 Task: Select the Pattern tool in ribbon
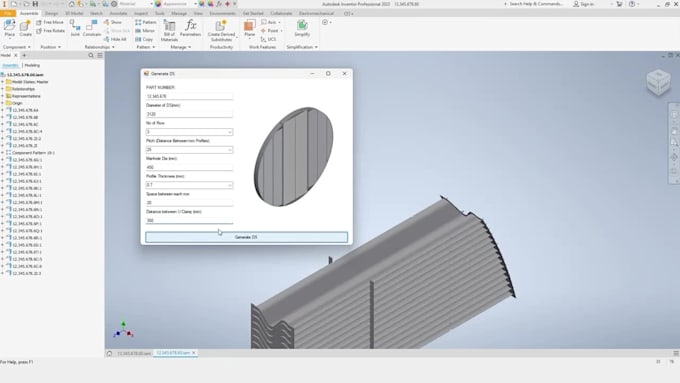coord(146,22)
